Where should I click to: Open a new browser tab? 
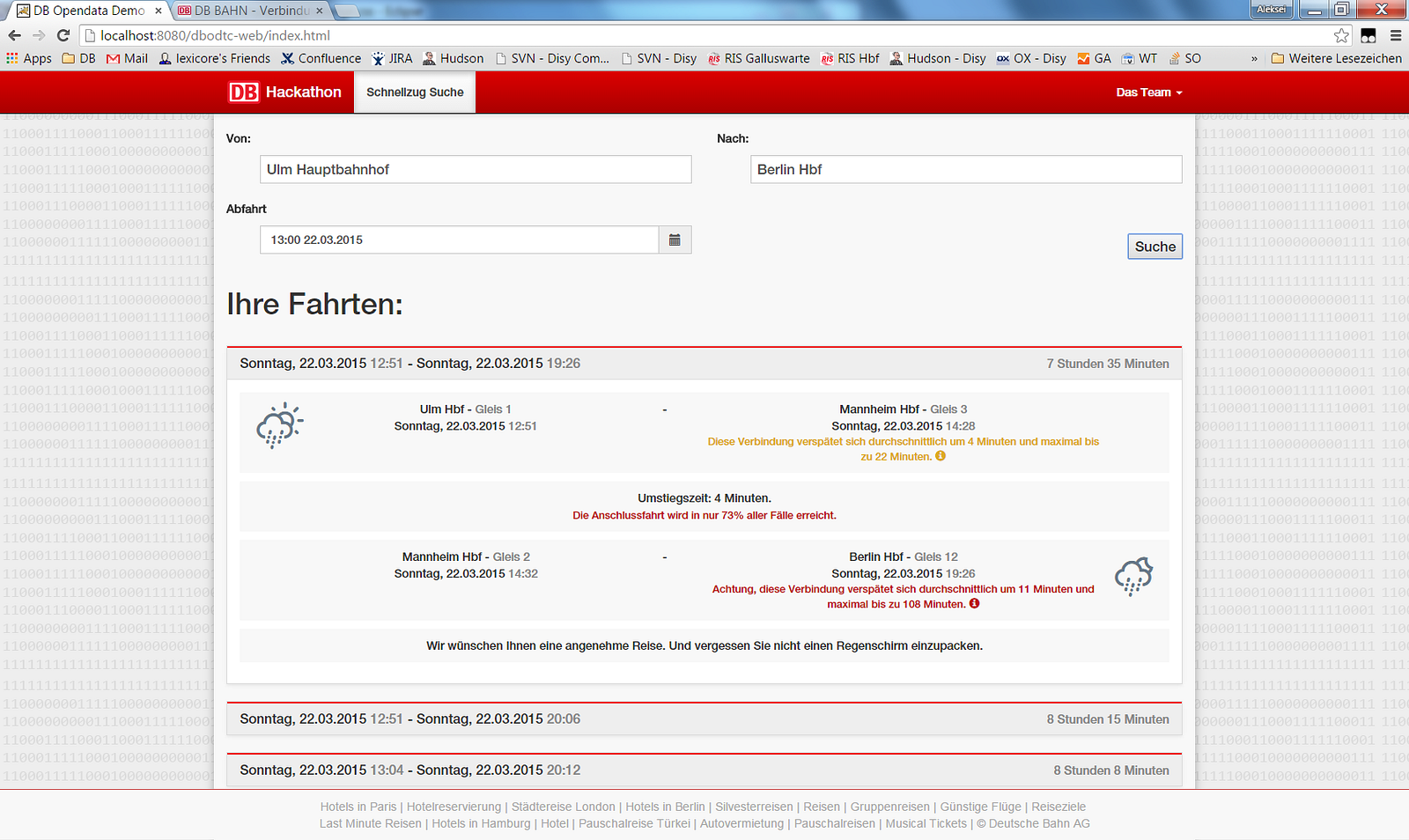coord(348,11)
